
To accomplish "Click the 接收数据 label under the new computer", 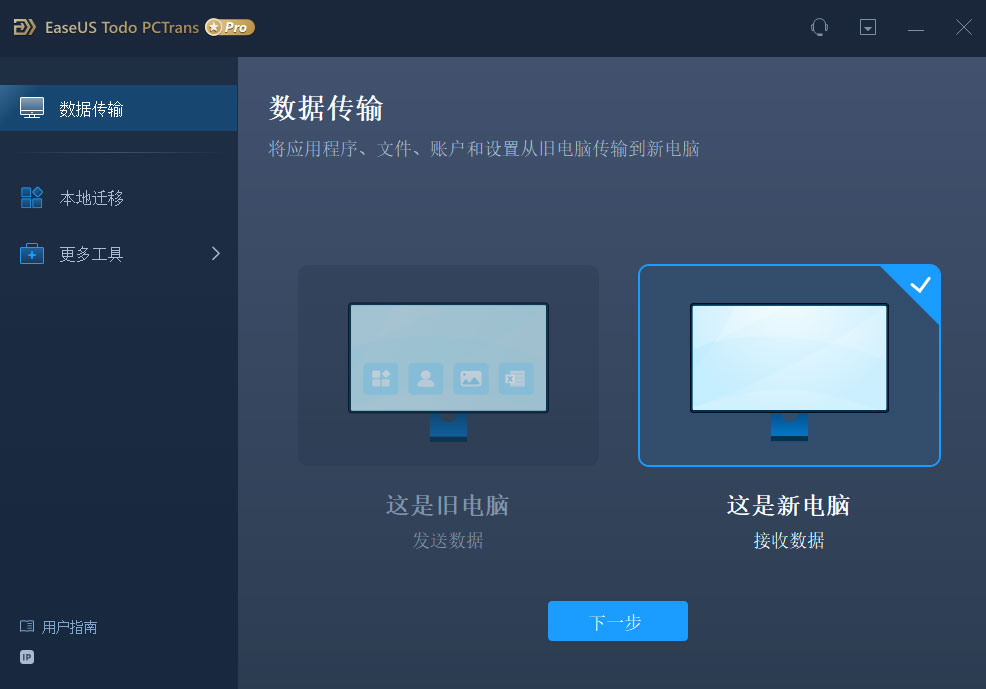I will [x=788, y=540].
